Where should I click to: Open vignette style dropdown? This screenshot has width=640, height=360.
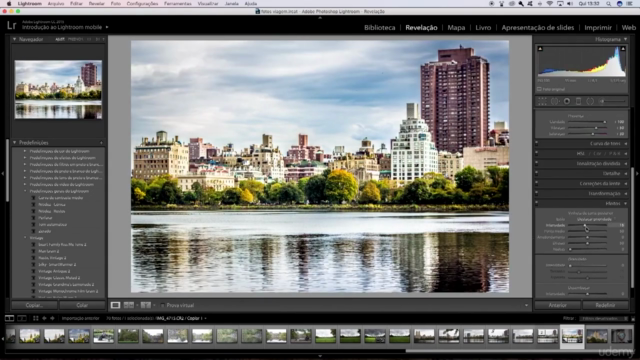tap(596, 219)
